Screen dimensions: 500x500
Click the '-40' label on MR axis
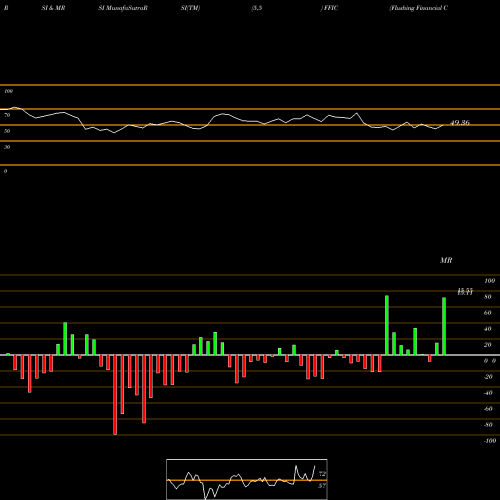tap(488, 393)
